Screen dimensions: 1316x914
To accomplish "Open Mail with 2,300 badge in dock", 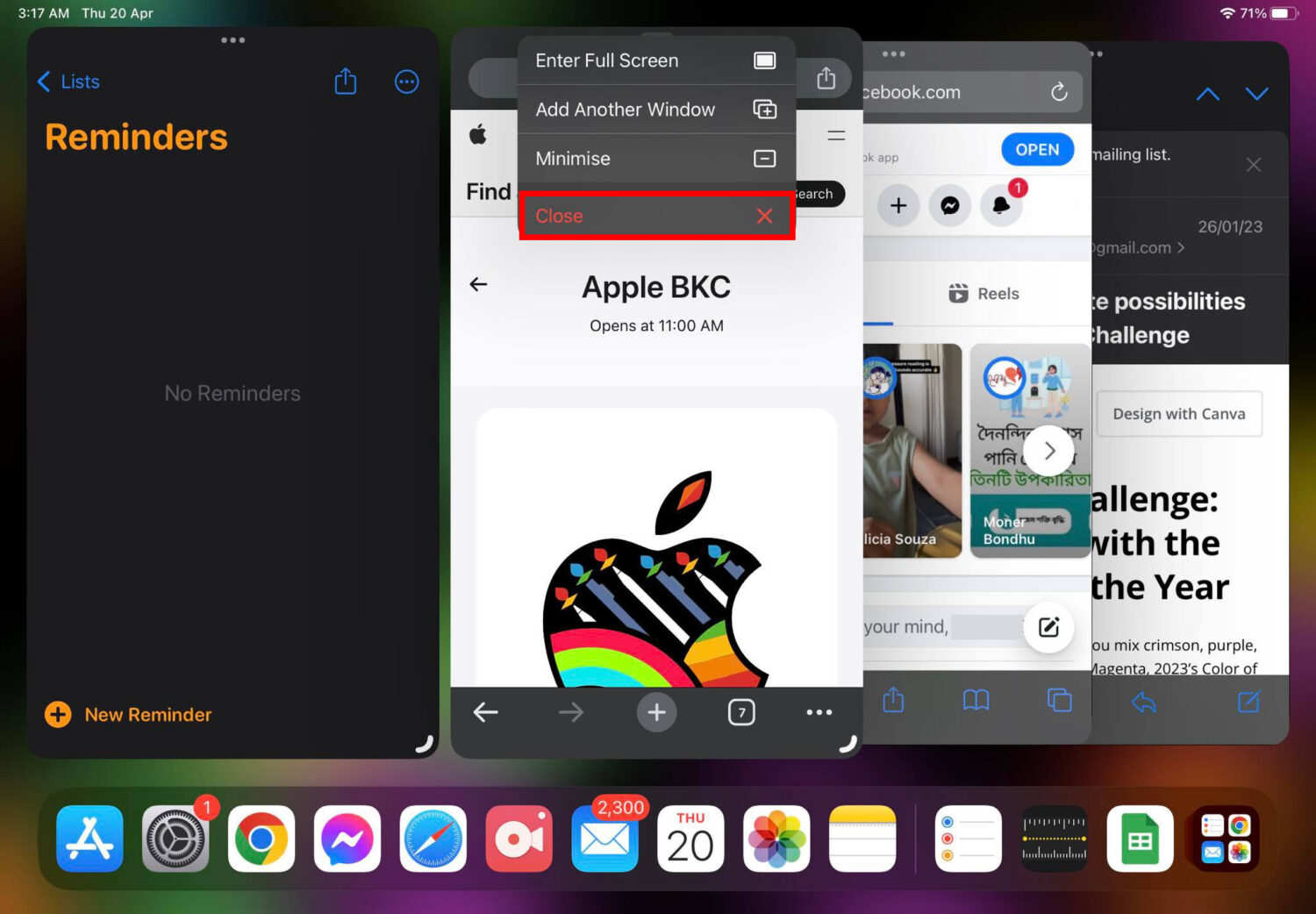I will click(605, 839).
